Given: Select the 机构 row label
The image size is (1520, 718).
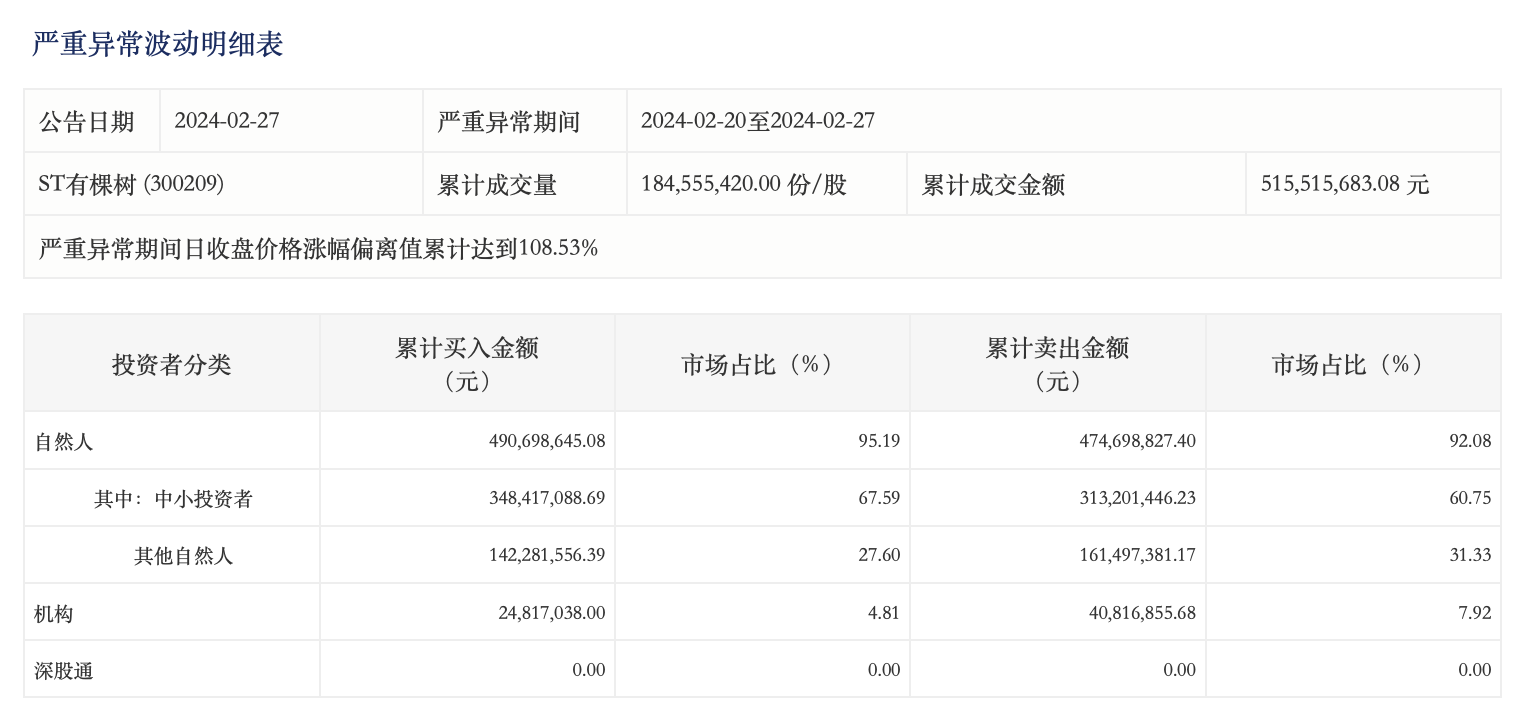Looking at the screenshot, I should pos(54,613).
